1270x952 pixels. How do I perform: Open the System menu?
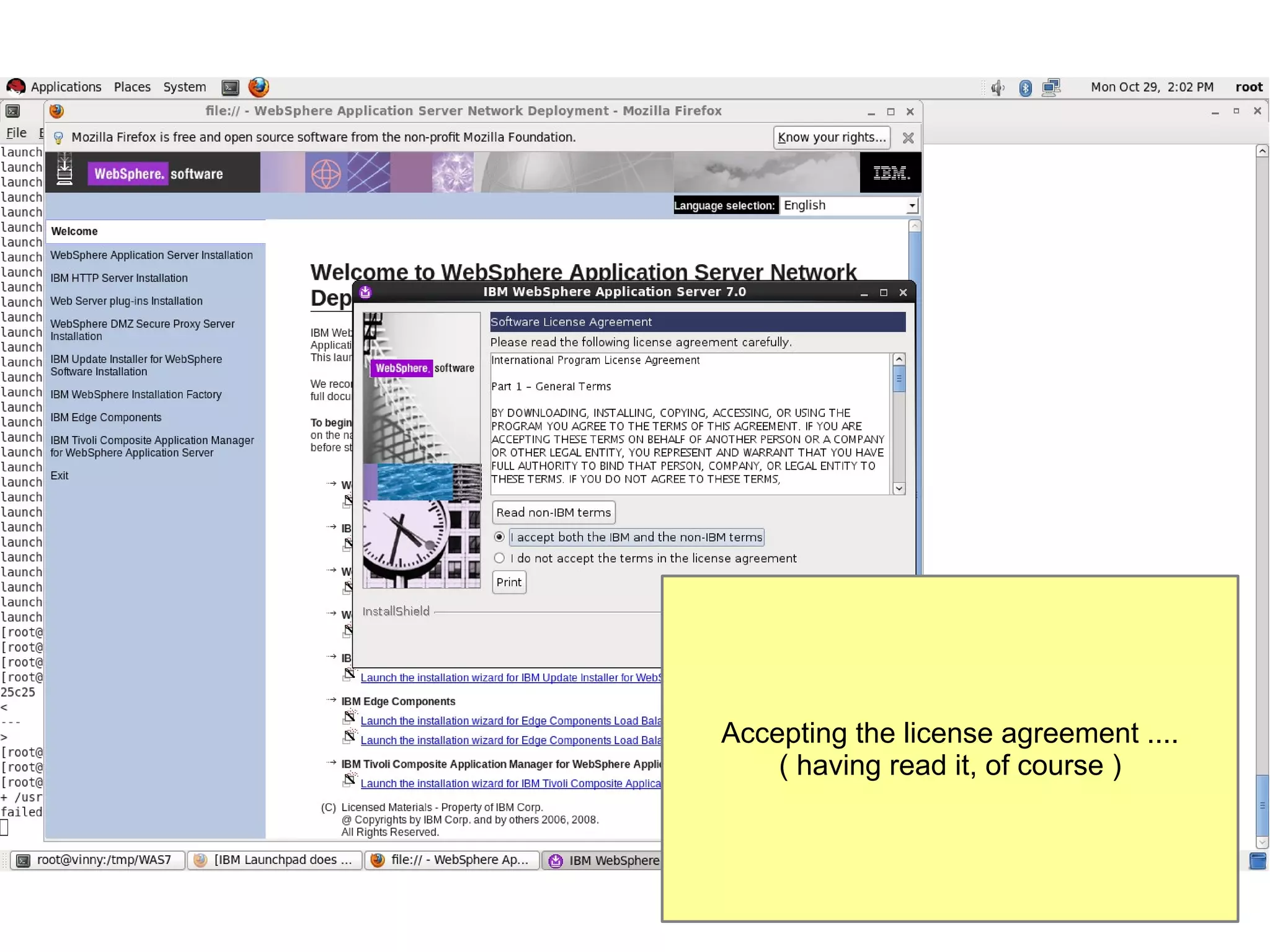point(184,87)
